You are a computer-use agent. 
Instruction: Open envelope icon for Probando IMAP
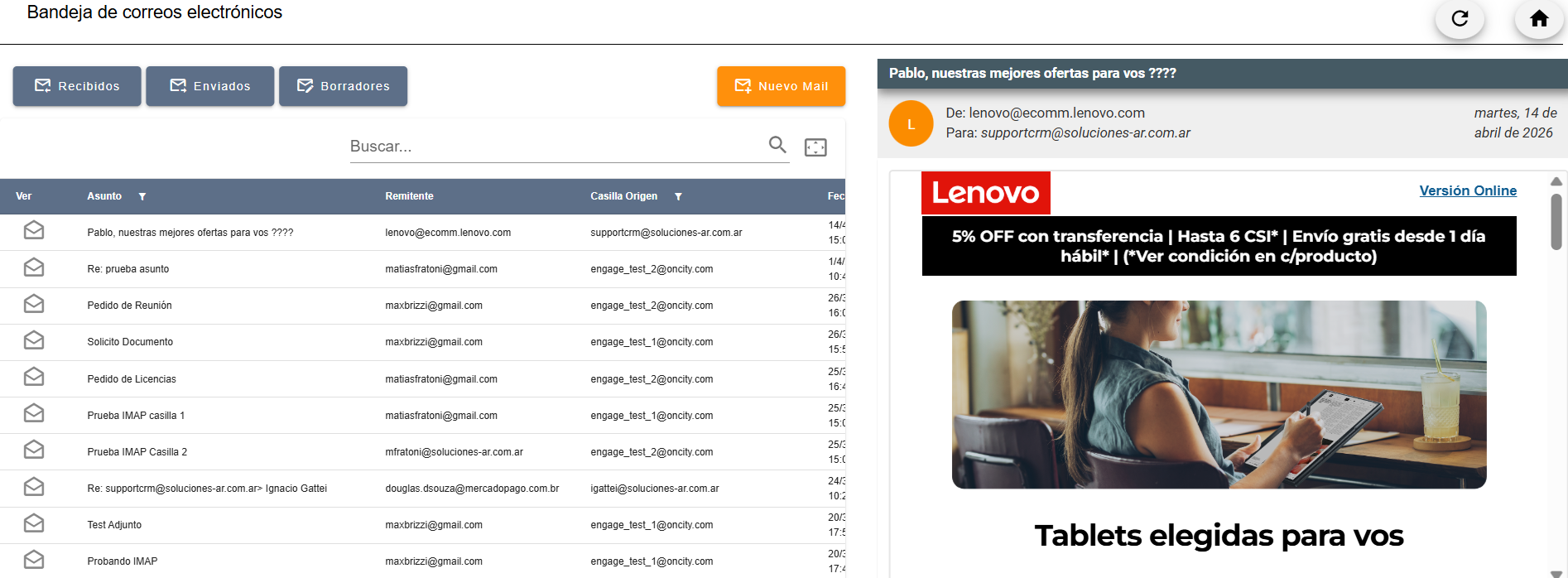34,560
